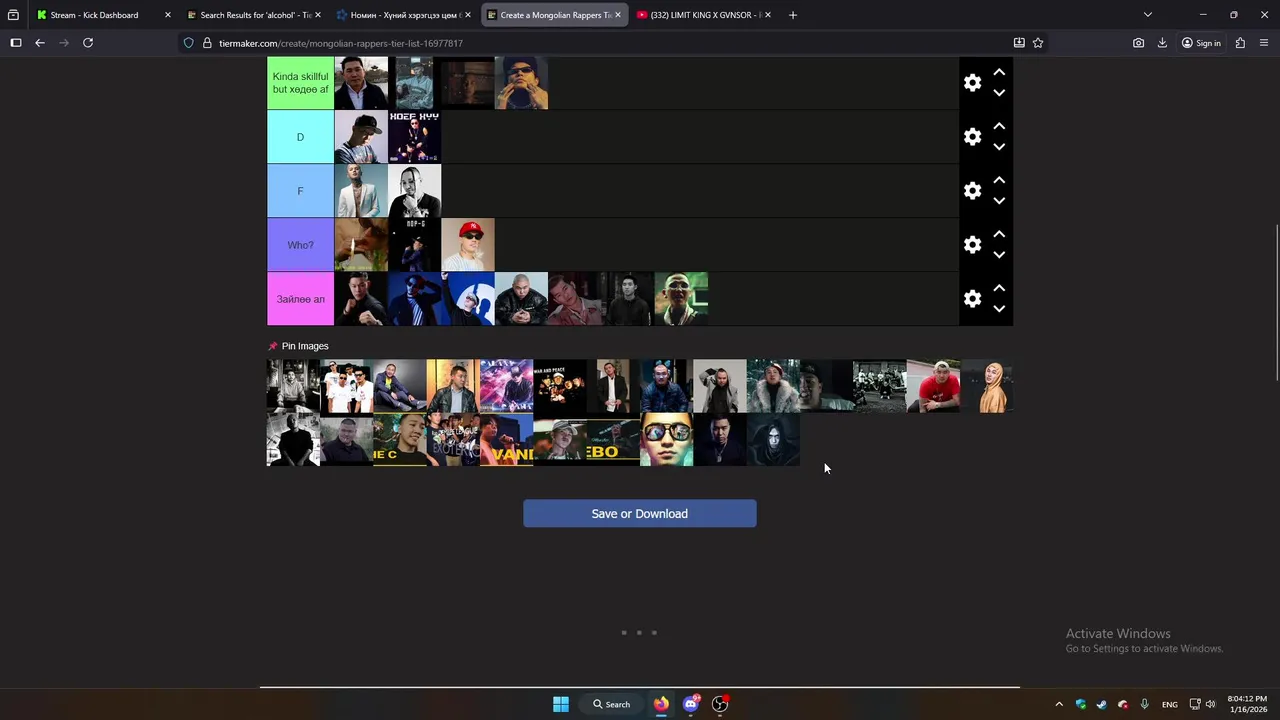This screenshot has height=720, width=1280.
Task: Open settings gear for Kinda skillful tier row
Action: [x=972, y=83]
